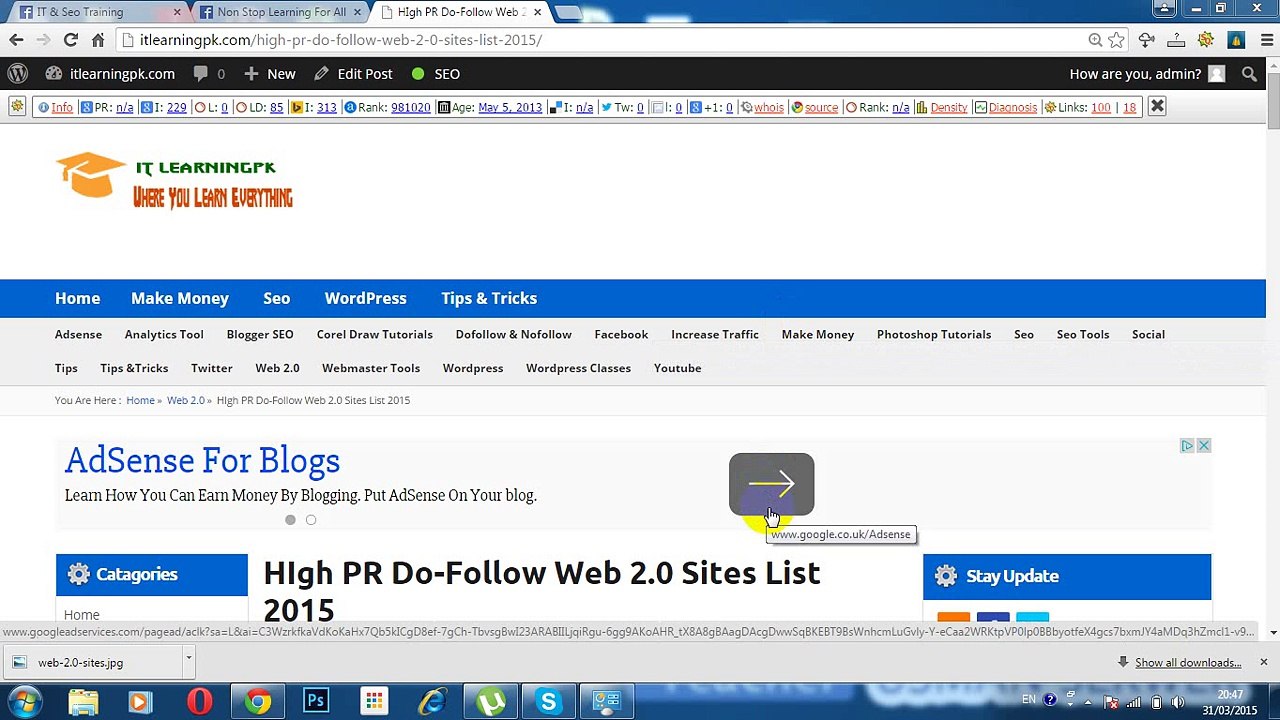Click the WordPress logo in admin bar

[x=18, y=74]
